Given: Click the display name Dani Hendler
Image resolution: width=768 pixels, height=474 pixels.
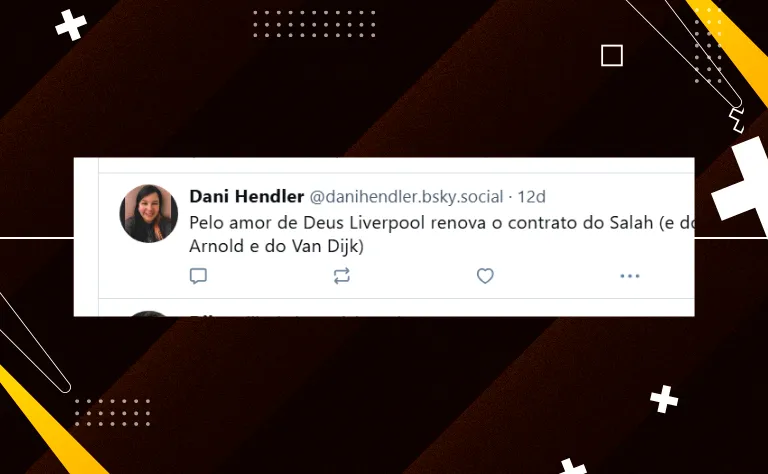Looking at the screenshot, I should 246,196.
